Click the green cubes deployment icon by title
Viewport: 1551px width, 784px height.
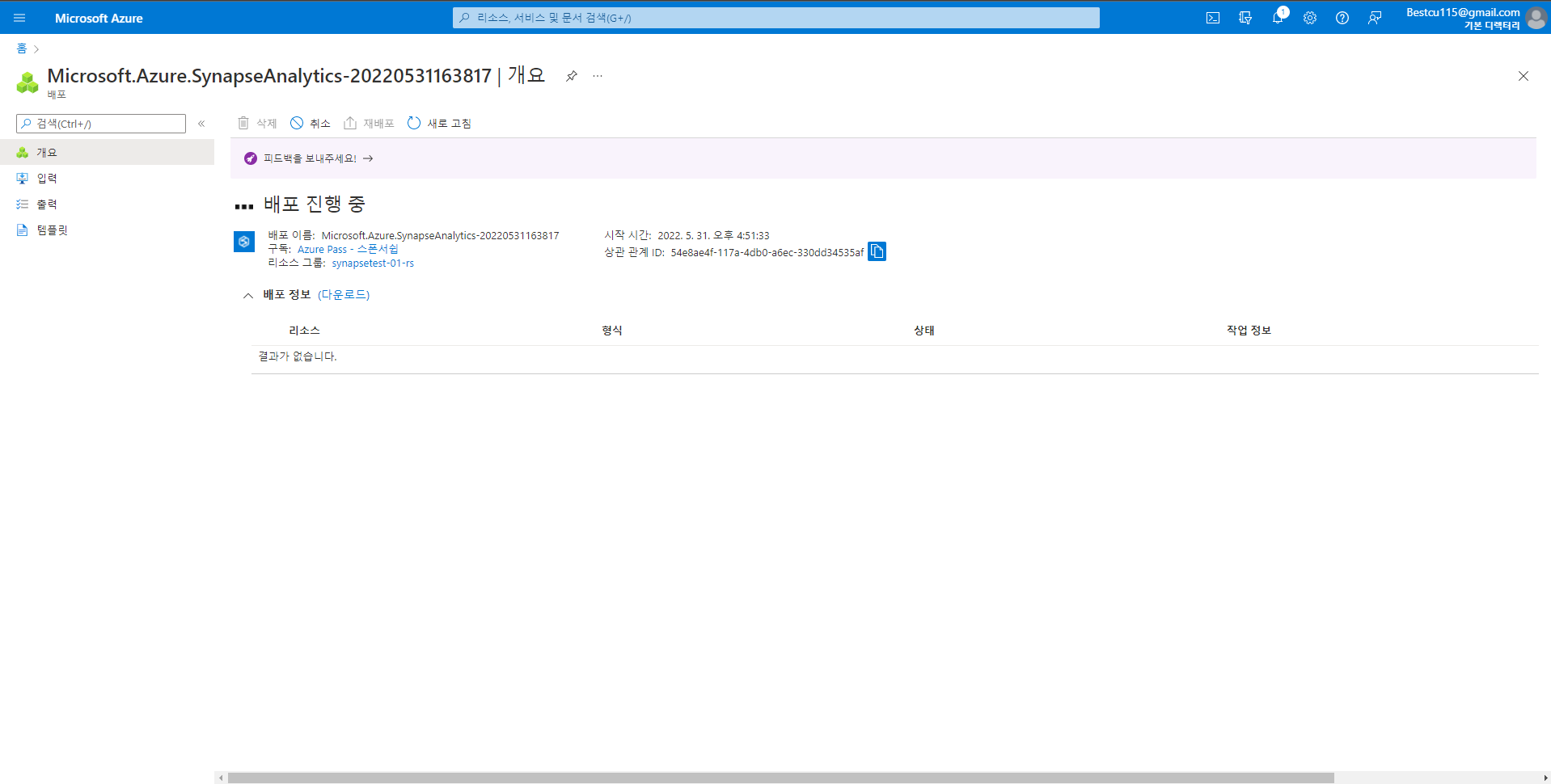(27, 82)
